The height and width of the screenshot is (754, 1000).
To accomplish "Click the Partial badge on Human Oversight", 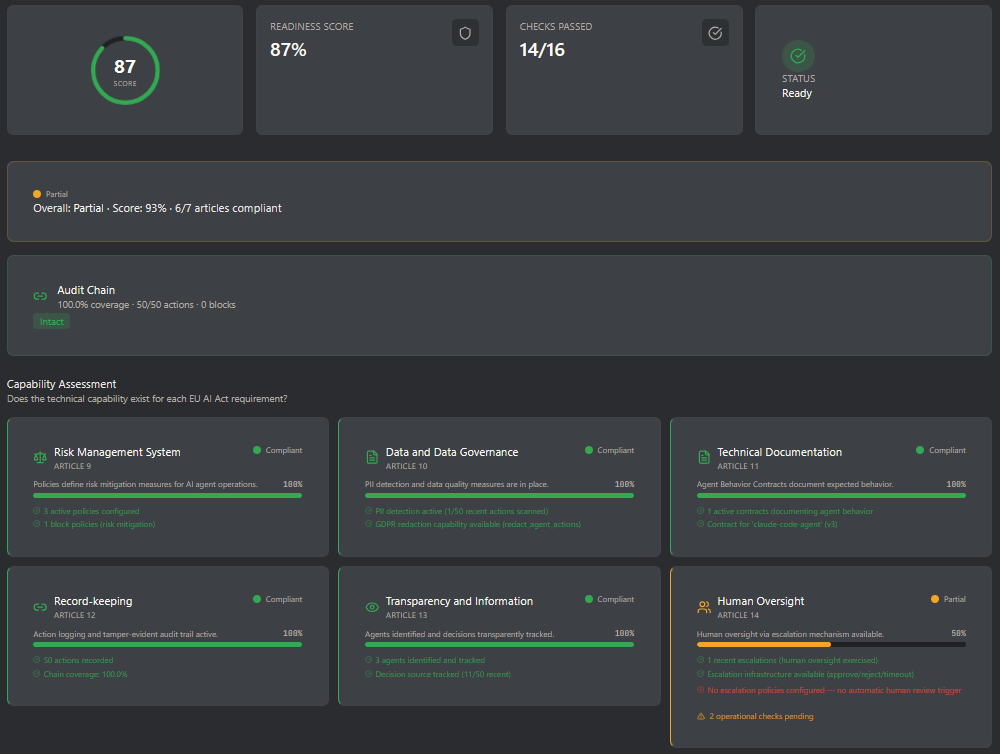I will pyautogui.click(x=947, y=599).
